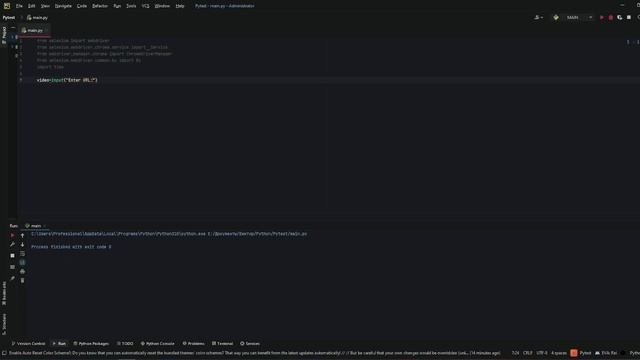Image resolution: width=640 pixels, height=360 pixels.
Task: Click CRLF line separator in status bar
Action: tap(528, 353)
